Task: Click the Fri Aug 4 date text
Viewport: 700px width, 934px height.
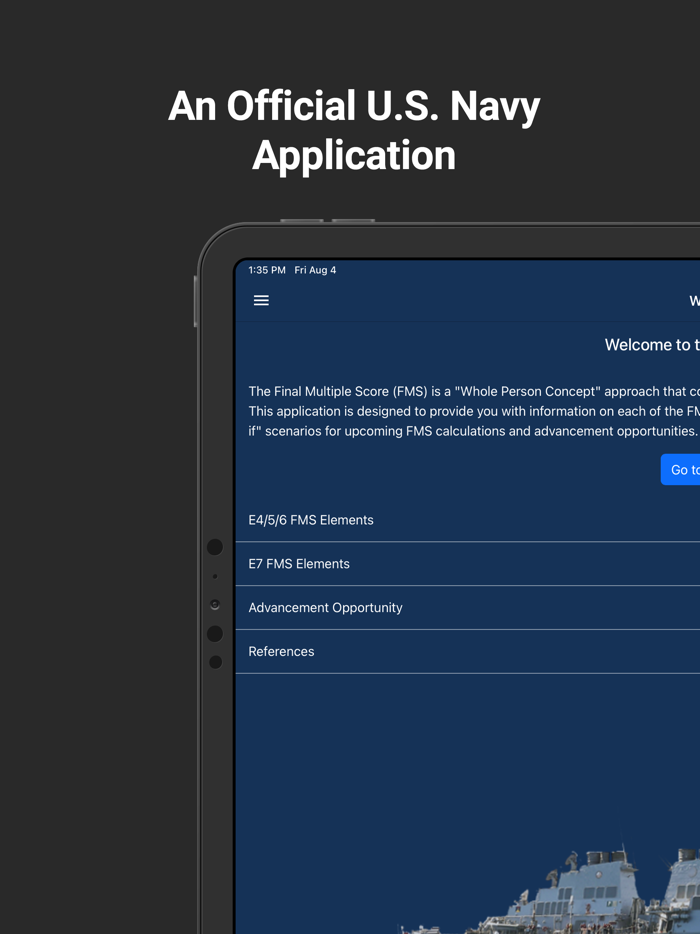Action: pos(315,270)
